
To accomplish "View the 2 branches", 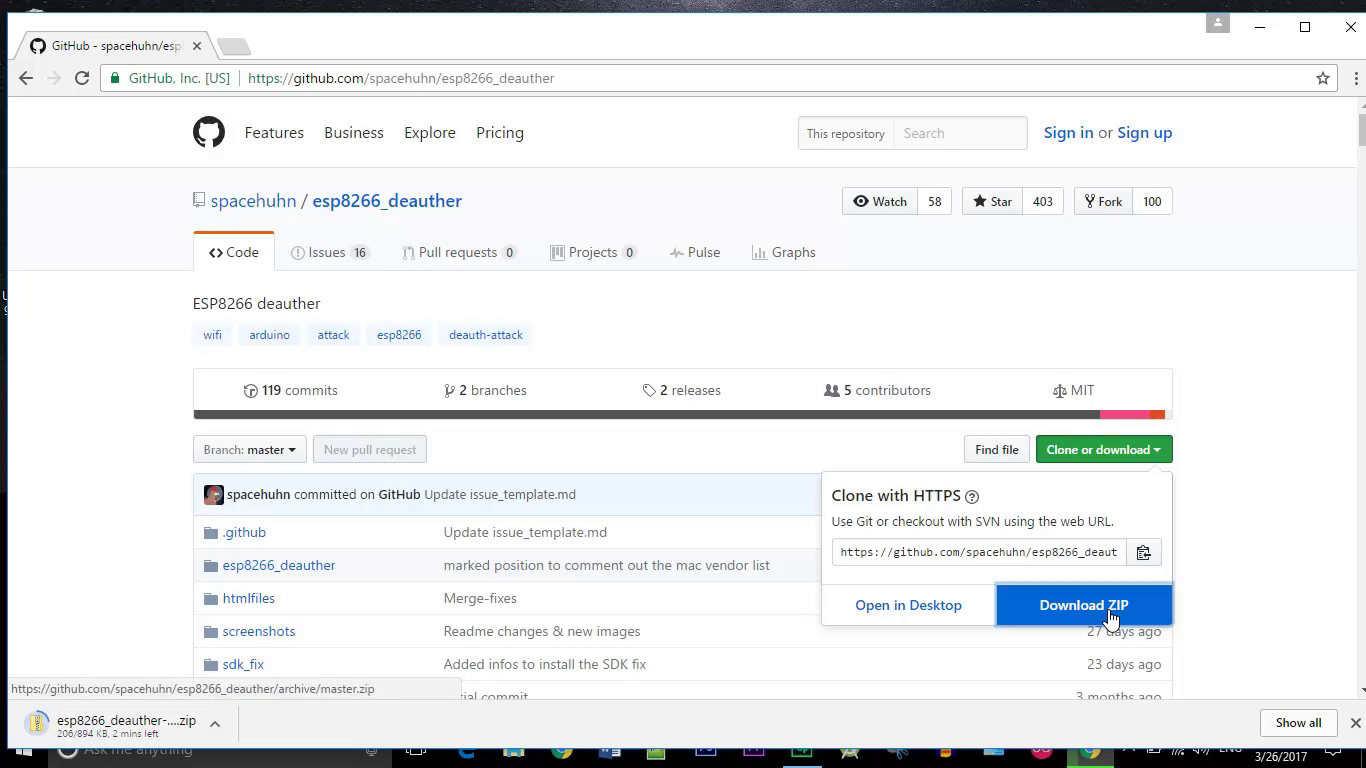I will click(x=485, y=391).
